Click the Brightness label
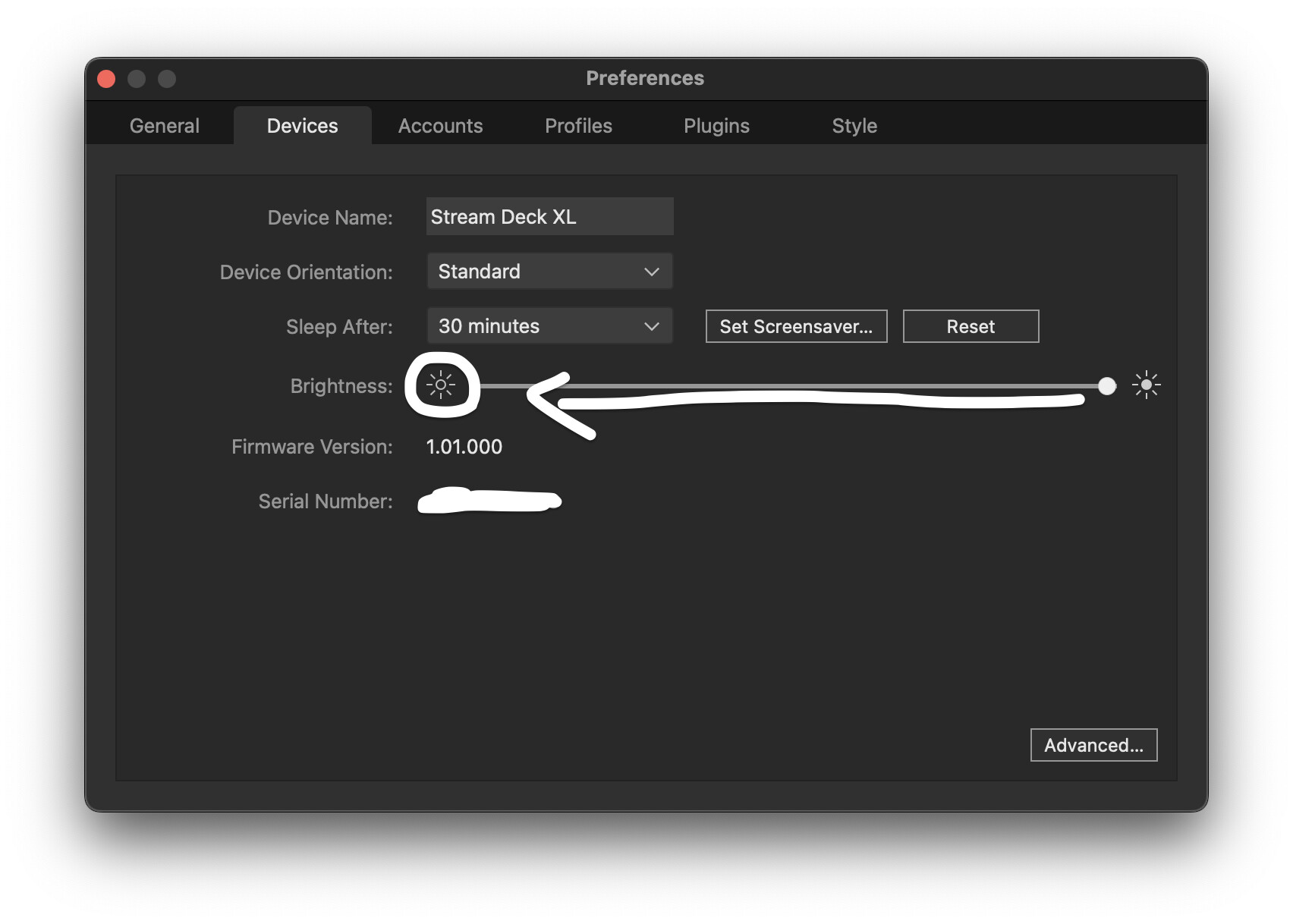1293x924 pixels. point(341,386)
